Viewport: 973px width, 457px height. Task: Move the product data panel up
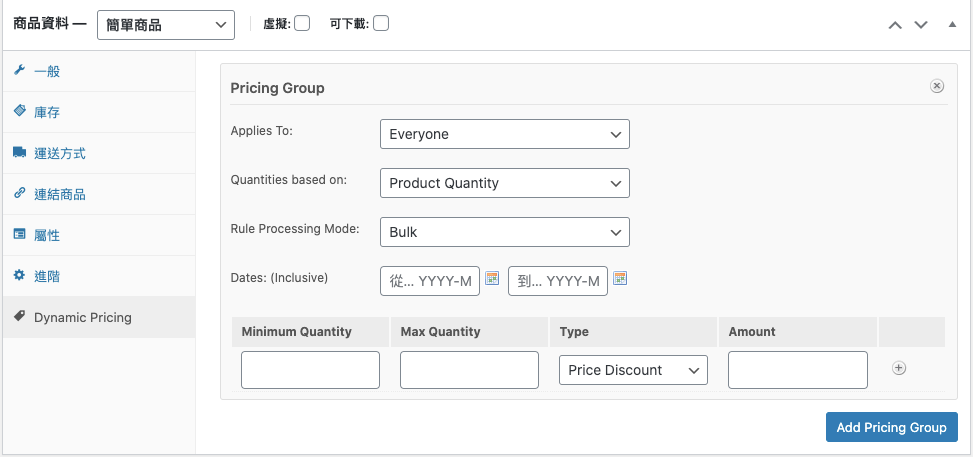[x=895, y=24]
